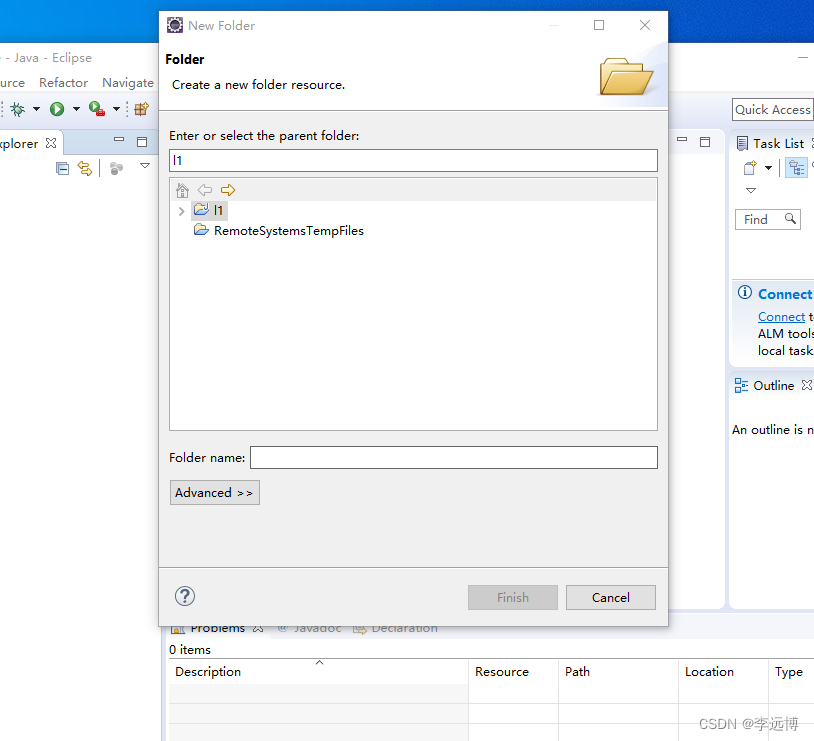
Task: Open the Refactor menu
Action: click(x=63, y=82)
